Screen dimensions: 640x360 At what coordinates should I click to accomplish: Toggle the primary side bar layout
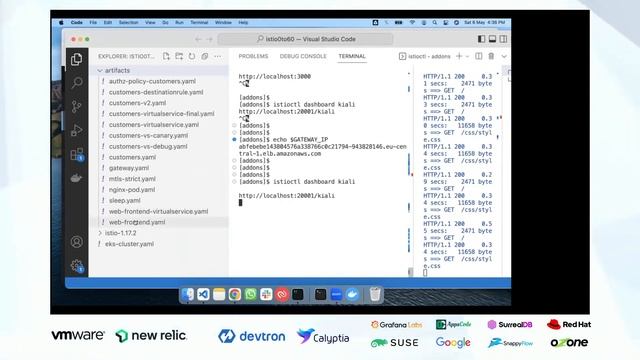pos(482,39)
